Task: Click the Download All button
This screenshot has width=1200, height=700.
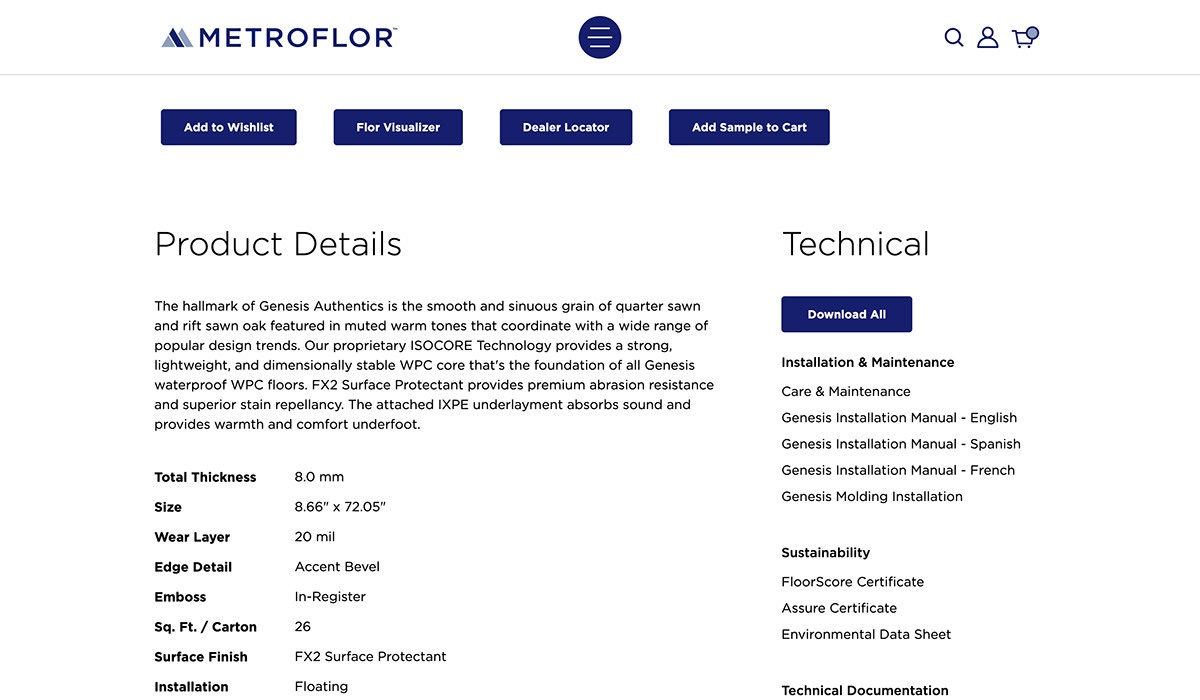Action: point(846,314)
